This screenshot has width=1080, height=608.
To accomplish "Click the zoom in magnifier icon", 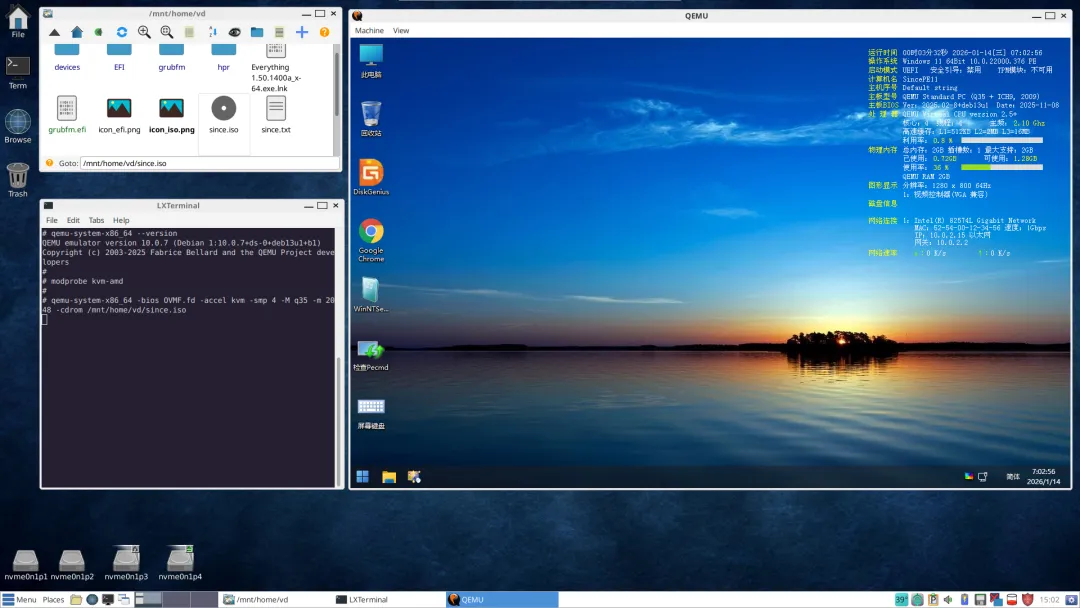I will coord(144,32).
